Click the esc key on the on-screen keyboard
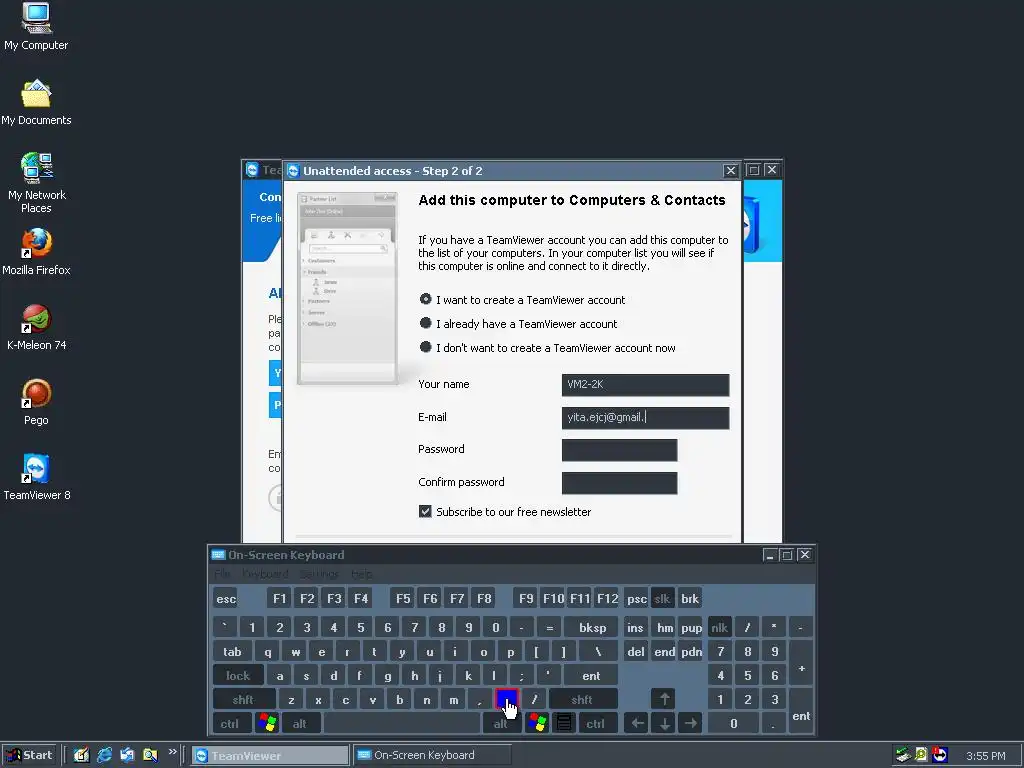 coord(226,599)
